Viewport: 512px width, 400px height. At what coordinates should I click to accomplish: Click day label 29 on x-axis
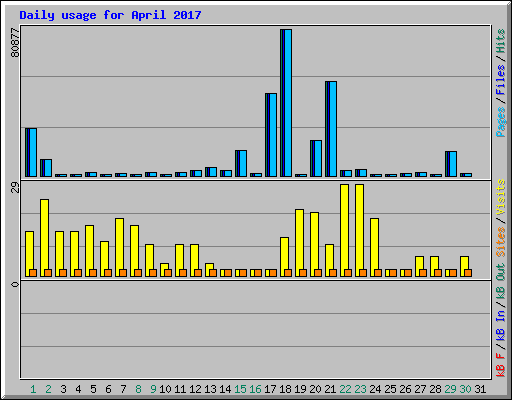[x=450, y=389]
